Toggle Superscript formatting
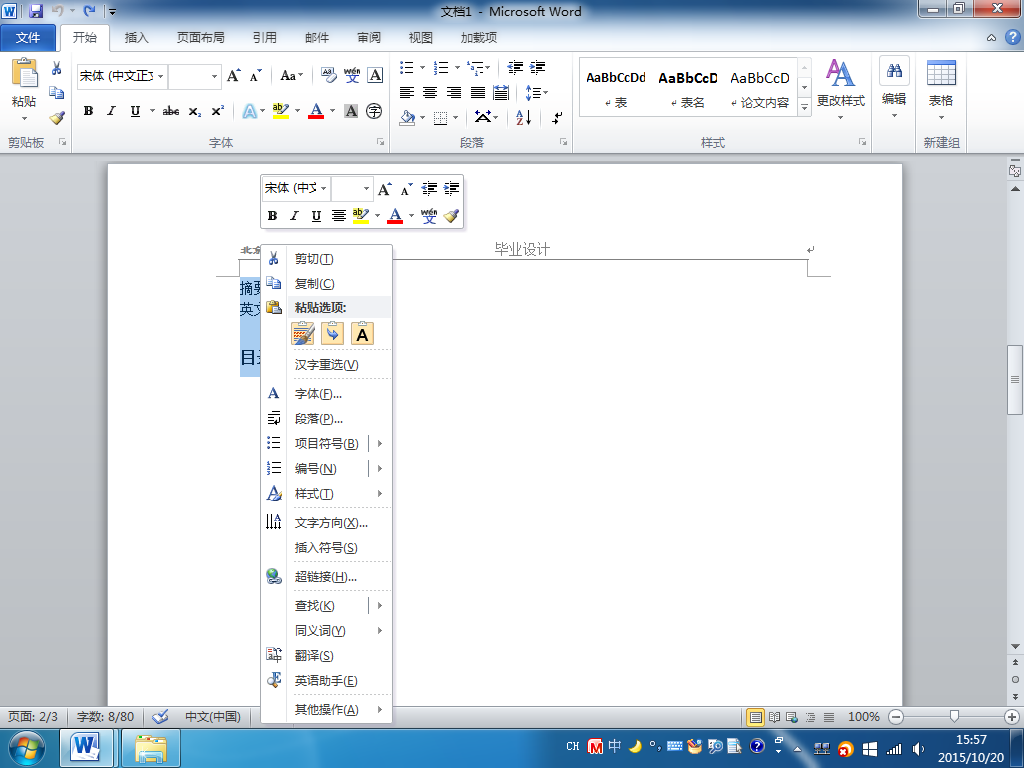The image size is (1024, 768). point(217,111)
